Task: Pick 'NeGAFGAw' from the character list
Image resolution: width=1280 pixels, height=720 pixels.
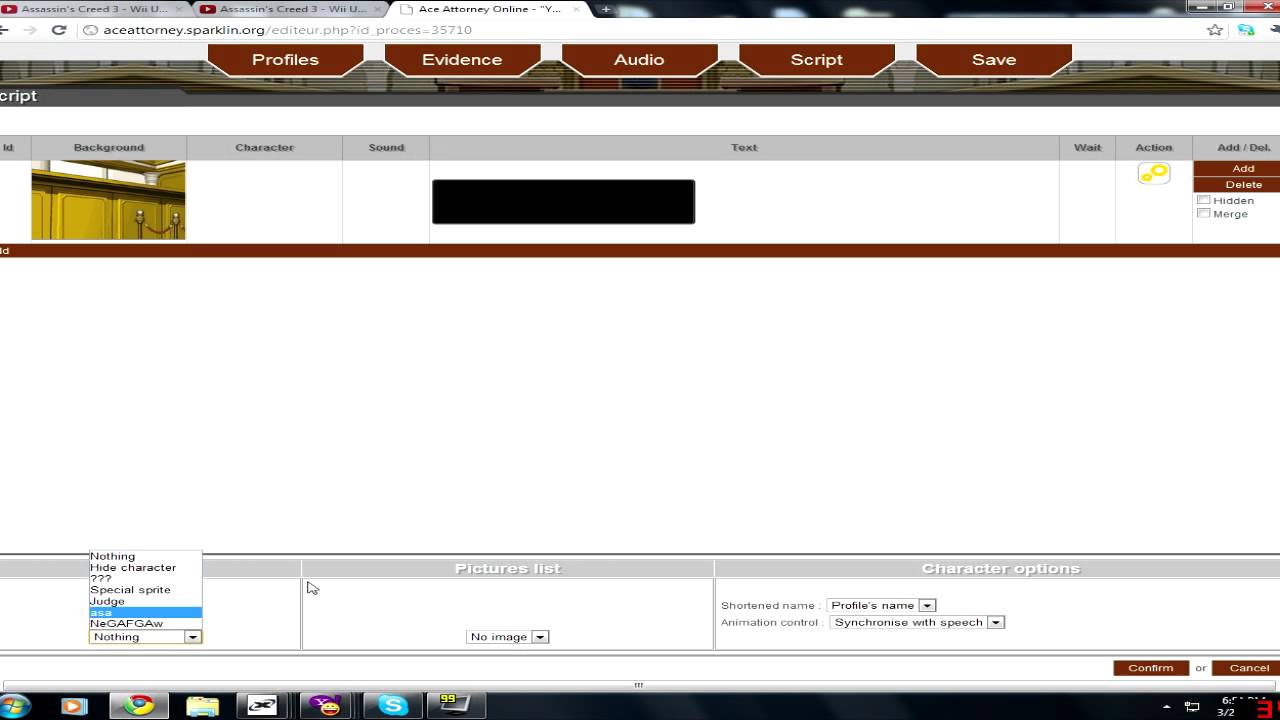Action: (145, 623)
